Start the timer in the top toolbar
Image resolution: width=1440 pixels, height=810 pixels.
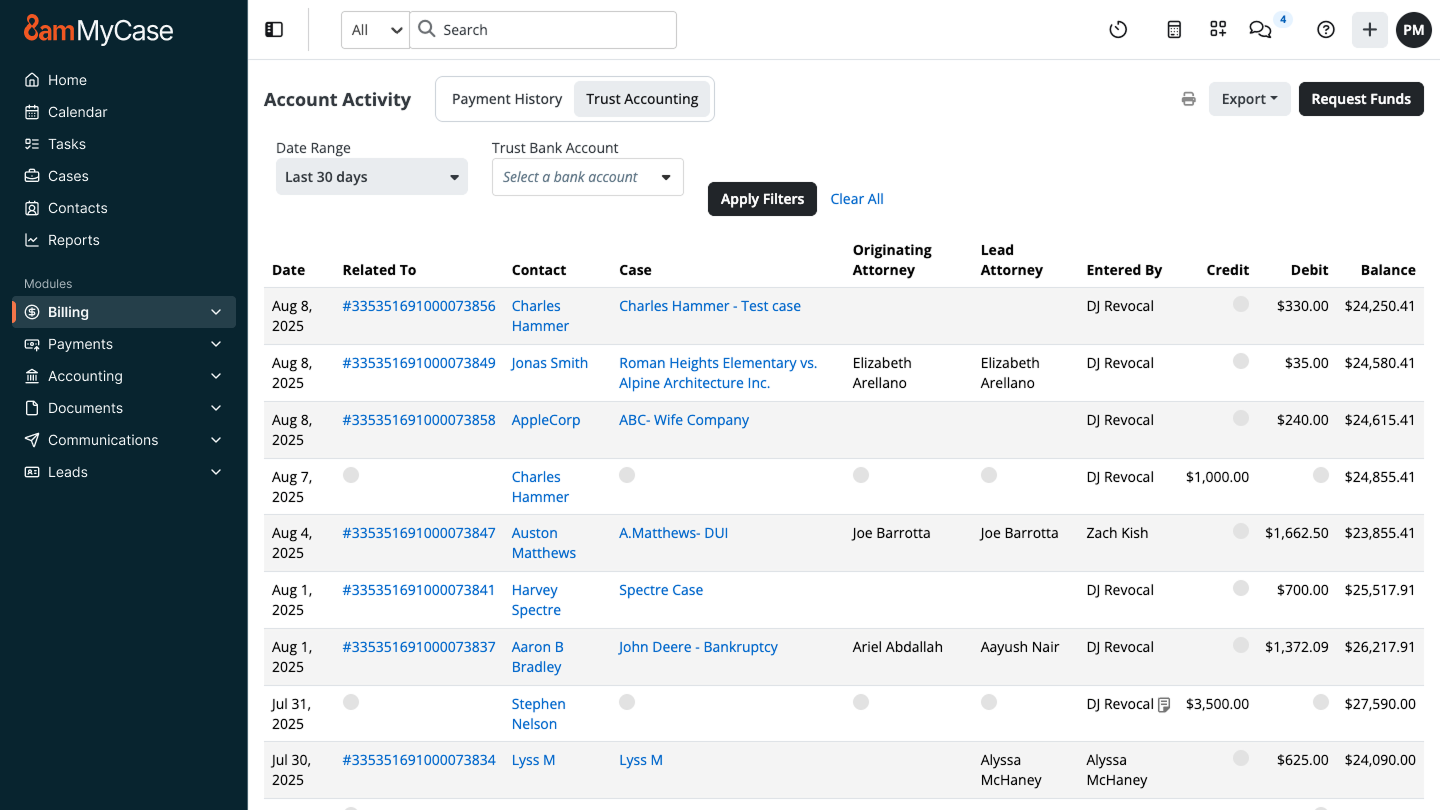point(1118,29)
